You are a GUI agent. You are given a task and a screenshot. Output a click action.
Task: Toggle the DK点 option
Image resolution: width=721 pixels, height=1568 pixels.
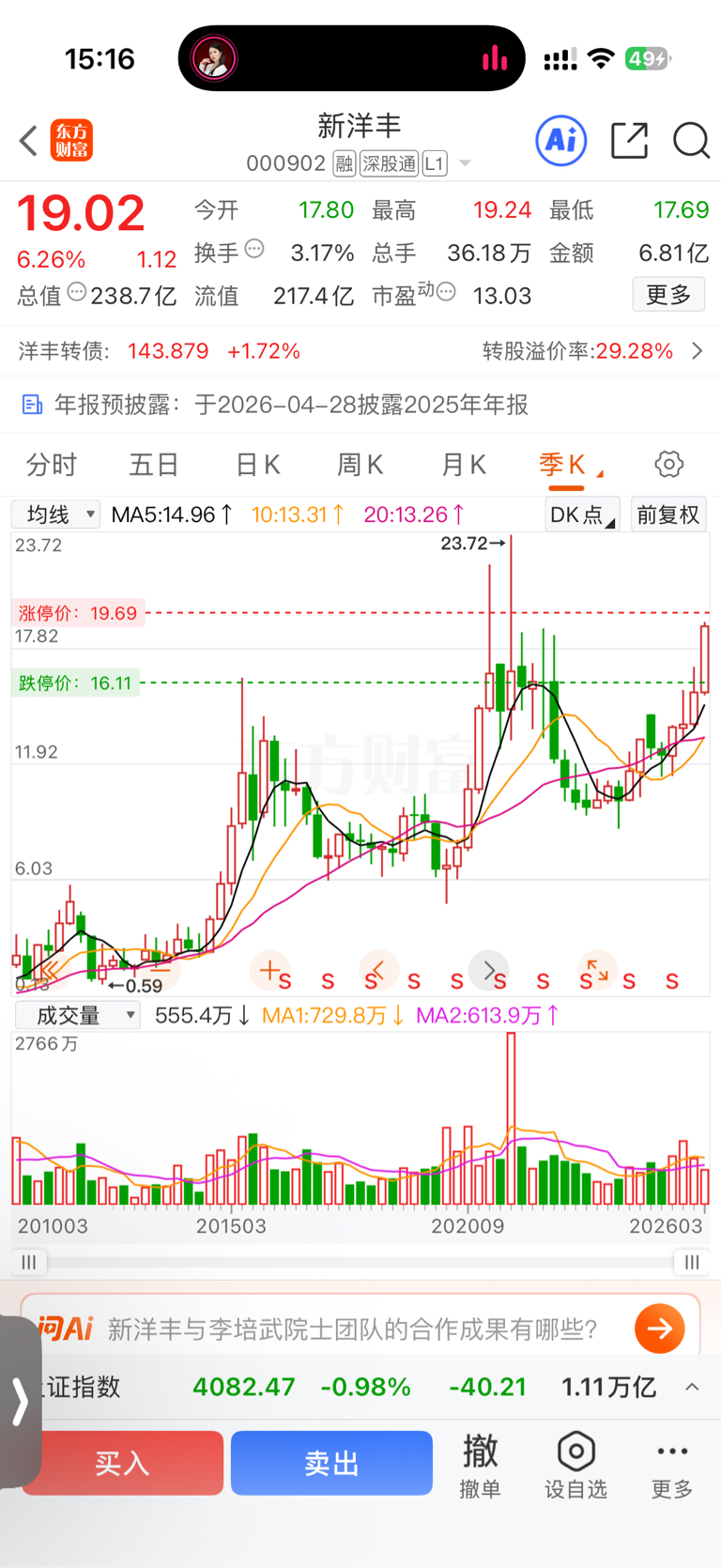pyautogui.click(x=582, y=515)
